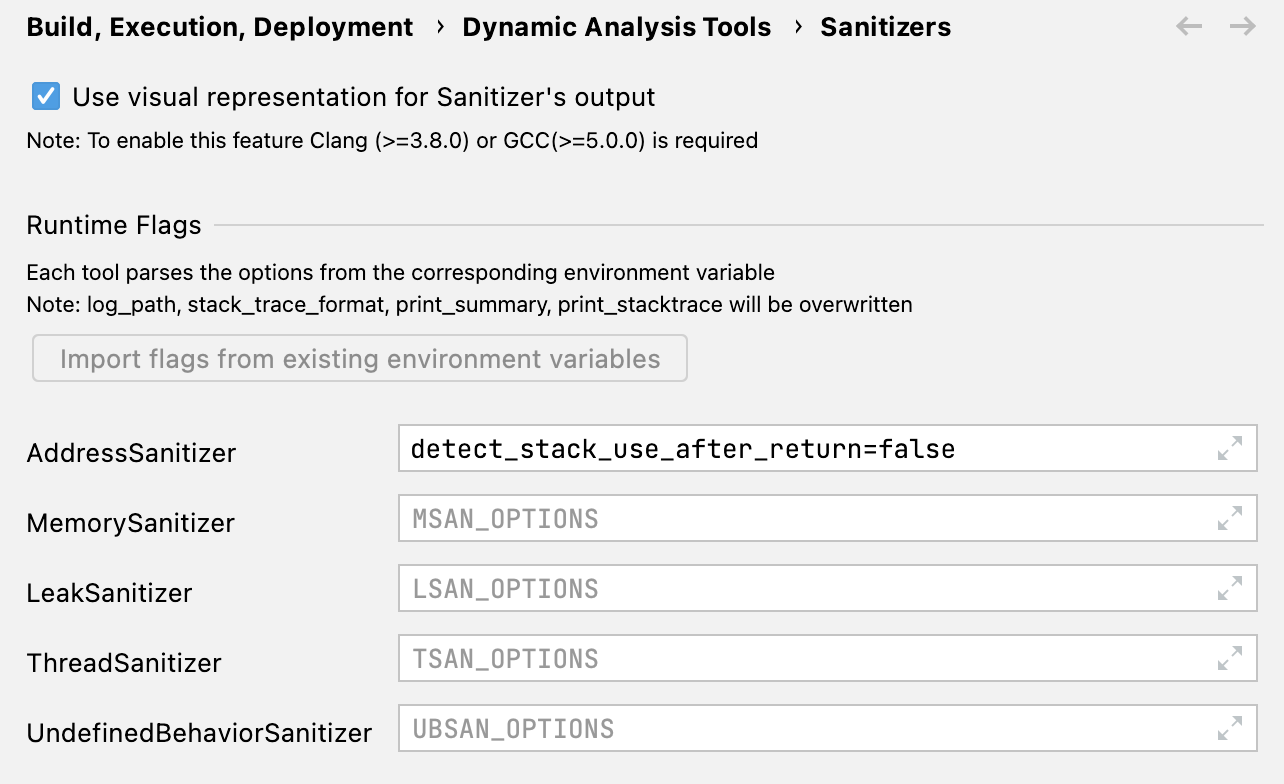Select the Sanitizers breadcrumb item
This screenshot has height=784, width=1284.
click(886, 27)
